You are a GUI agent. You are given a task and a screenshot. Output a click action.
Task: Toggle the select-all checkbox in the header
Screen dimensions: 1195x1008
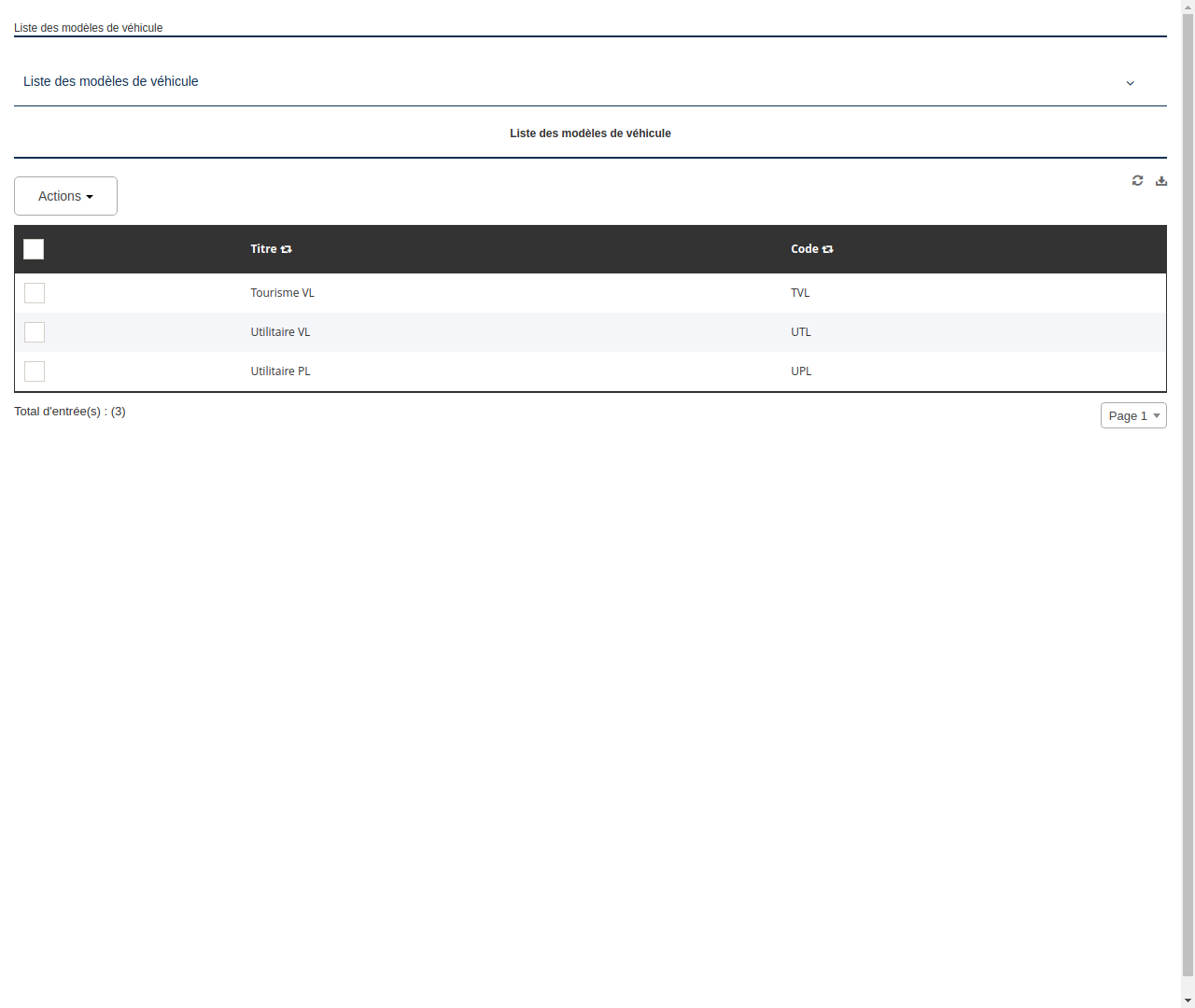(34, 249)
